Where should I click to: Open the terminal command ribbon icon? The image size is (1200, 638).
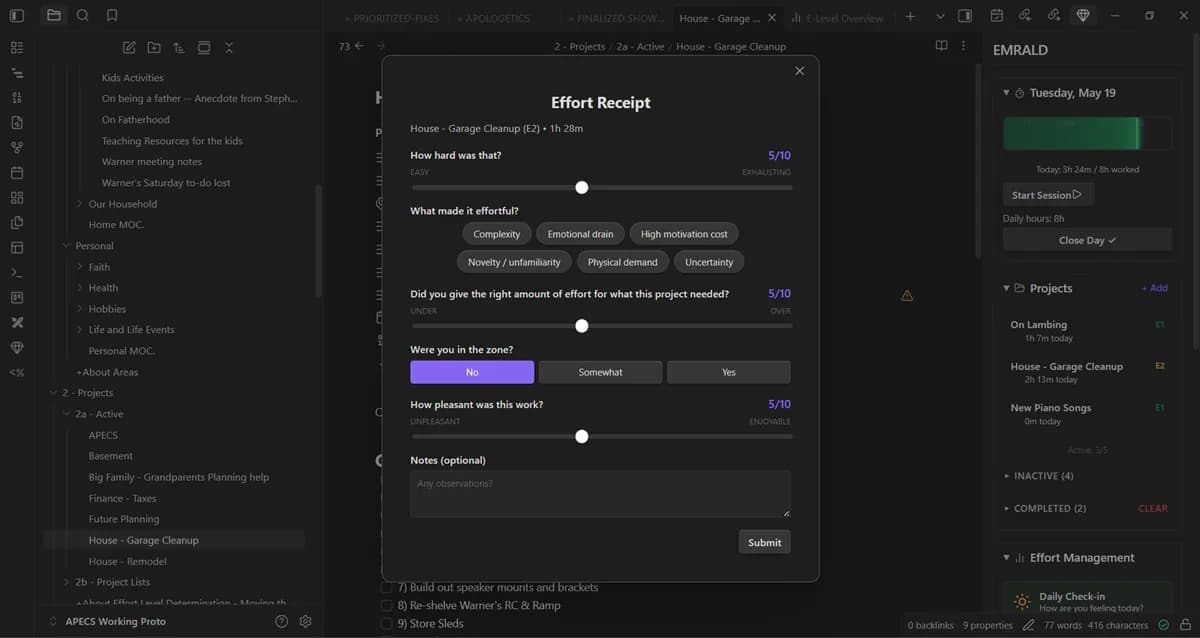click(x=17, y=272)
